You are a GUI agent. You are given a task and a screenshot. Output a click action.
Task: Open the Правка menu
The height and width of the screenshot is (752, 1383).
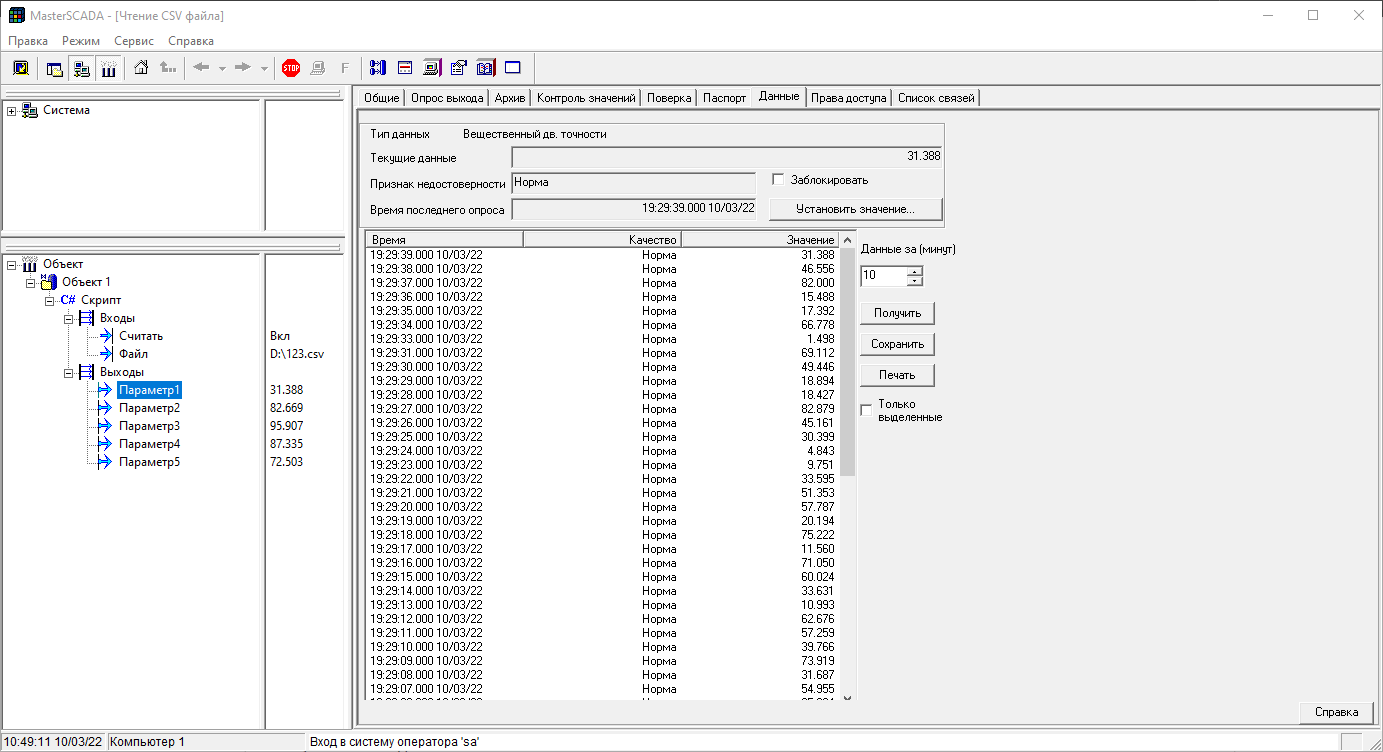tap(28, 41)
